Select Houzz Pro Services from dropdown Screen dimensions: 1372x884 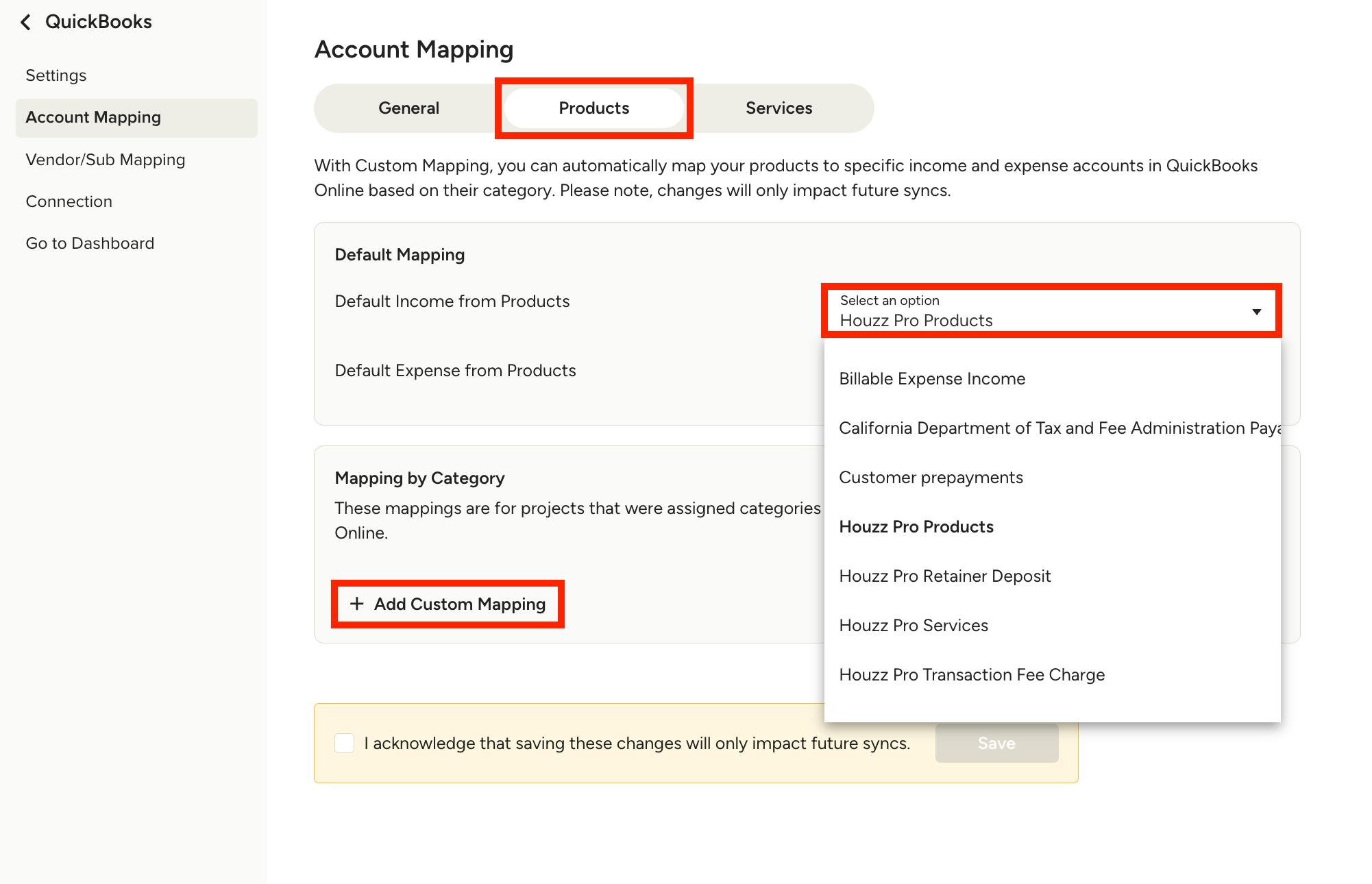coord(914,626)
